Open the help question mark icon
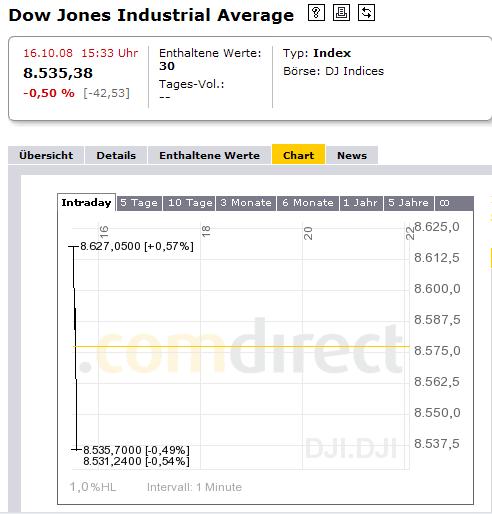 [316, 13]
